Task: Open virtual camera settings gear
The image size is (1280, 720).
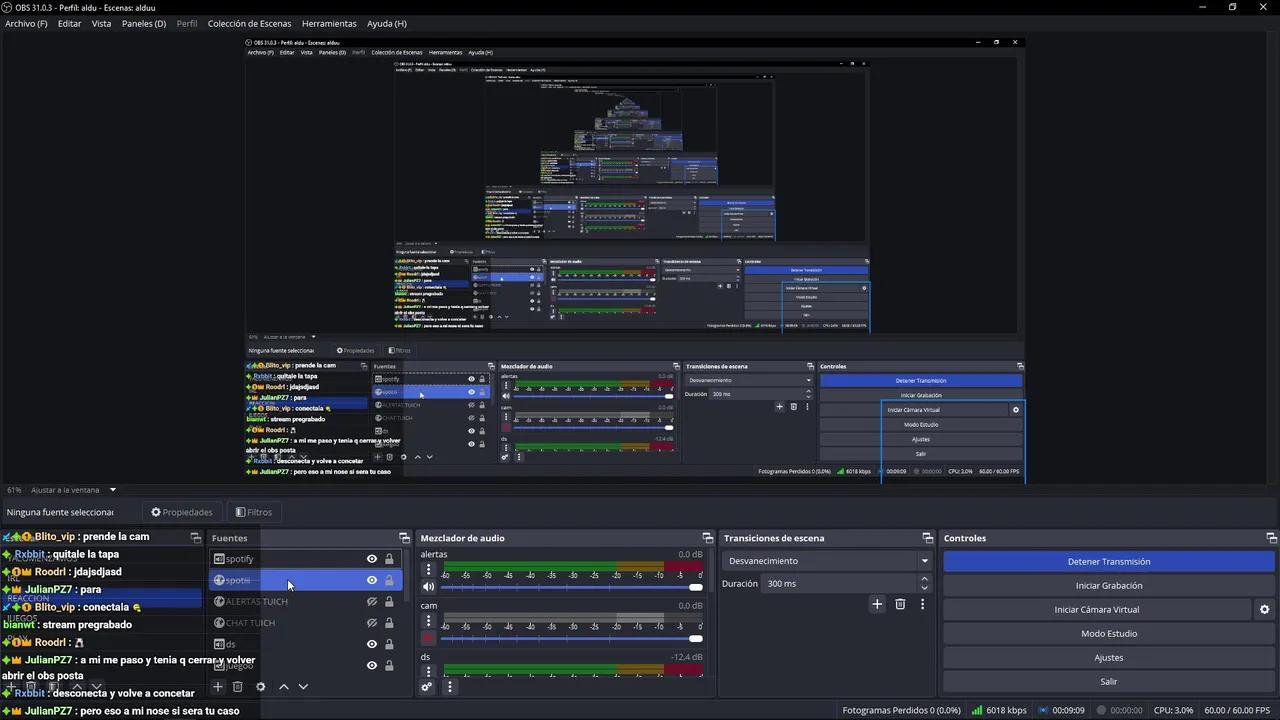Action: pyautogui.click(x=1264, y=610)
